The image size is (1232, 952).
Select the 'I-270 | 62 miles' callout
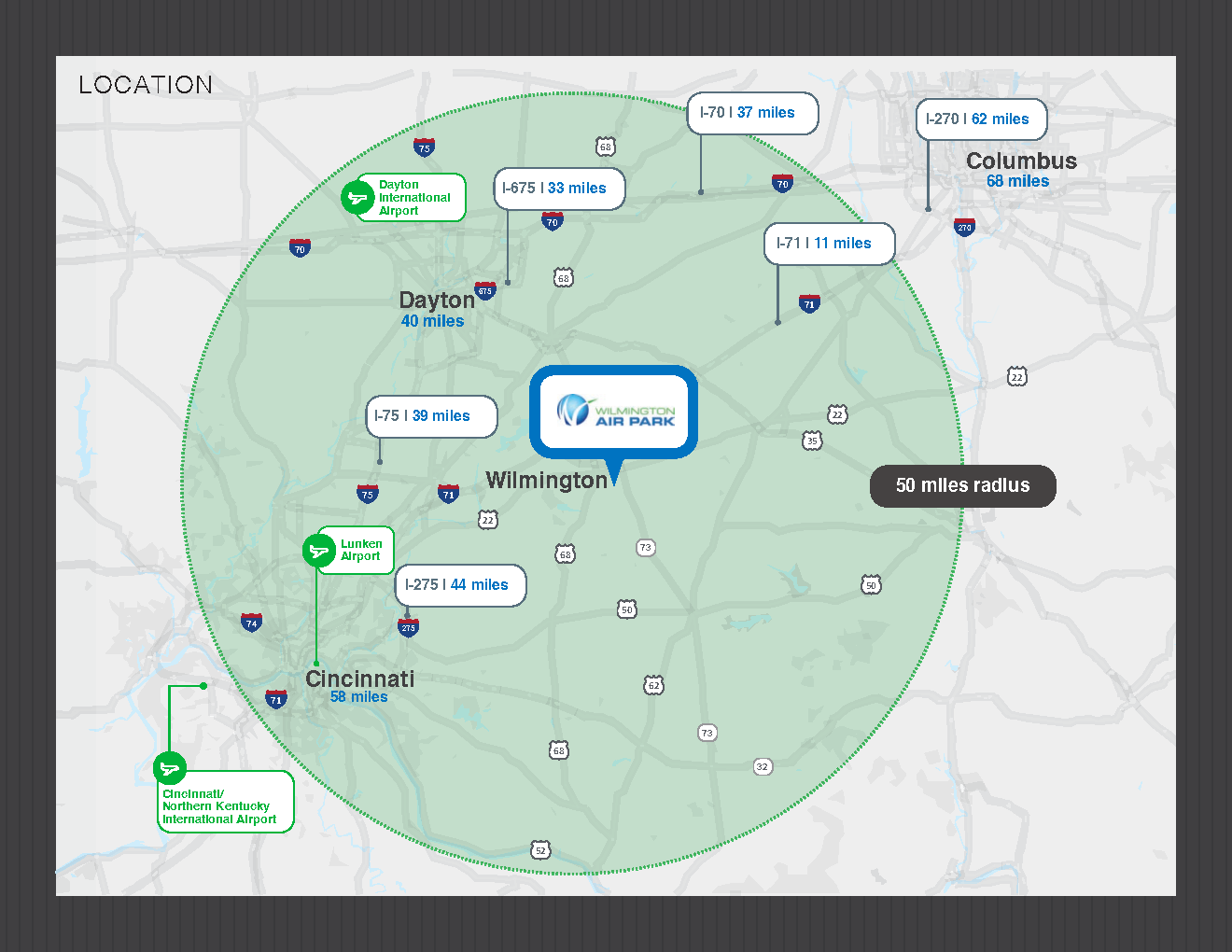pyautogui.click(x=981, y=119)
